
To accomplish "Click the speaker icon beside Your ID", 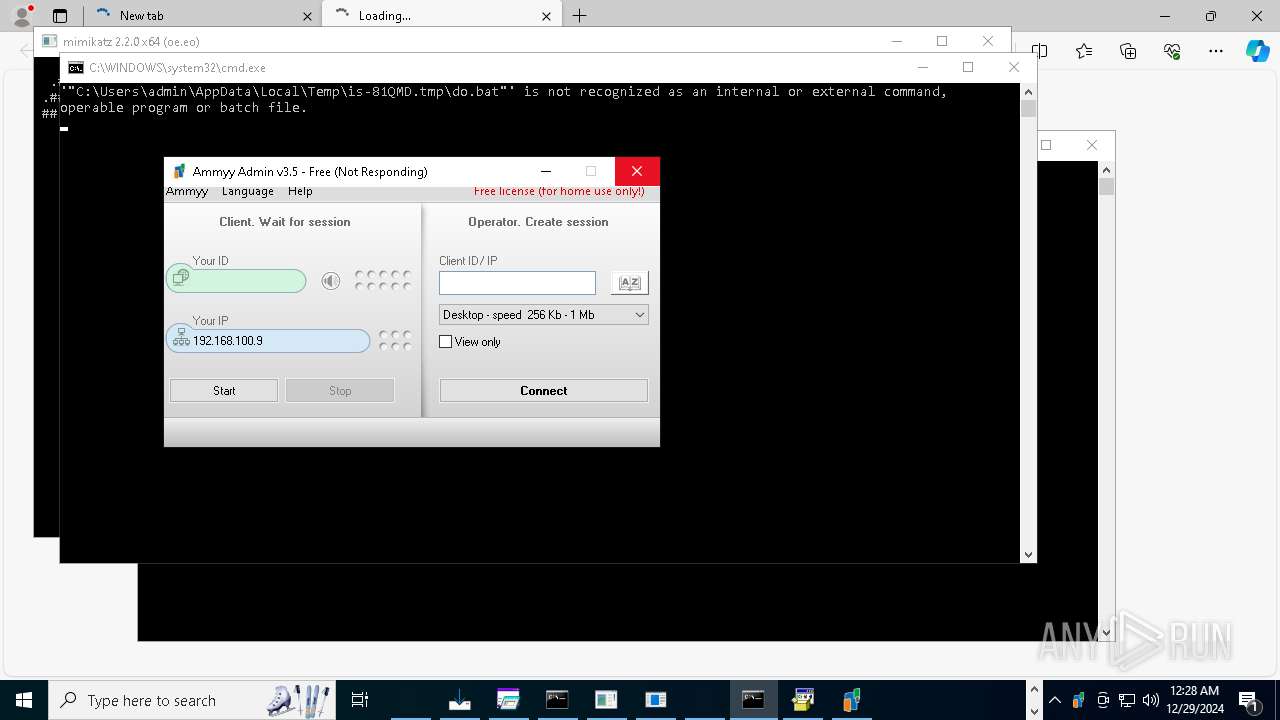I will (331, 281).
